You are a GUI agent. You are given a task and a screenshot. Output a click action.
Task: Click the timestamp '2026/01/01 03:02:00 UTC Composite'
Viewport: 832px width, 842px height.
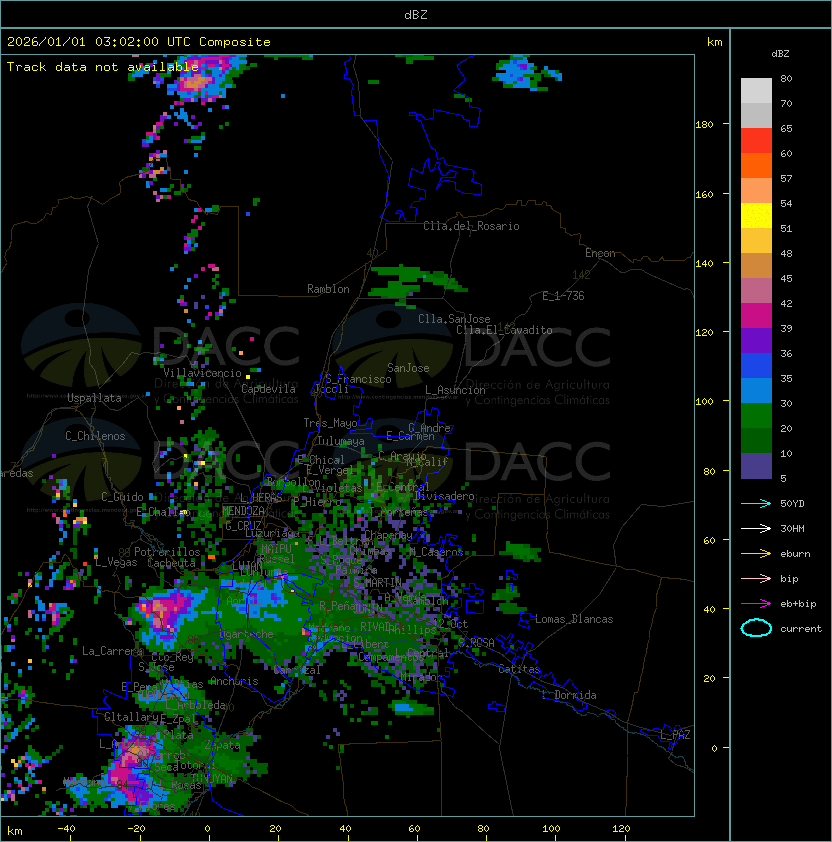[x=139, y=42]
